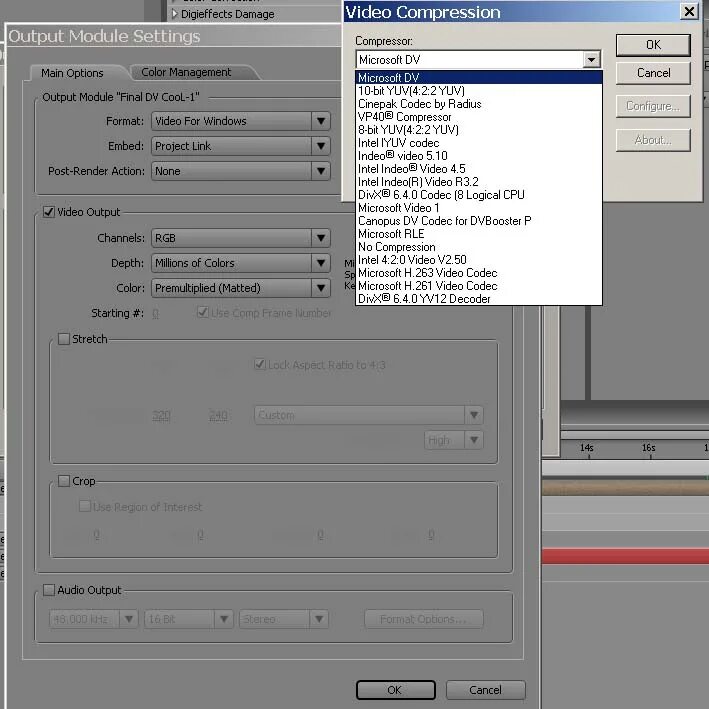The height and width of the screenshot is (709, 709).
Task: Select the red layer bar in timeline
Action: (625, 556)
